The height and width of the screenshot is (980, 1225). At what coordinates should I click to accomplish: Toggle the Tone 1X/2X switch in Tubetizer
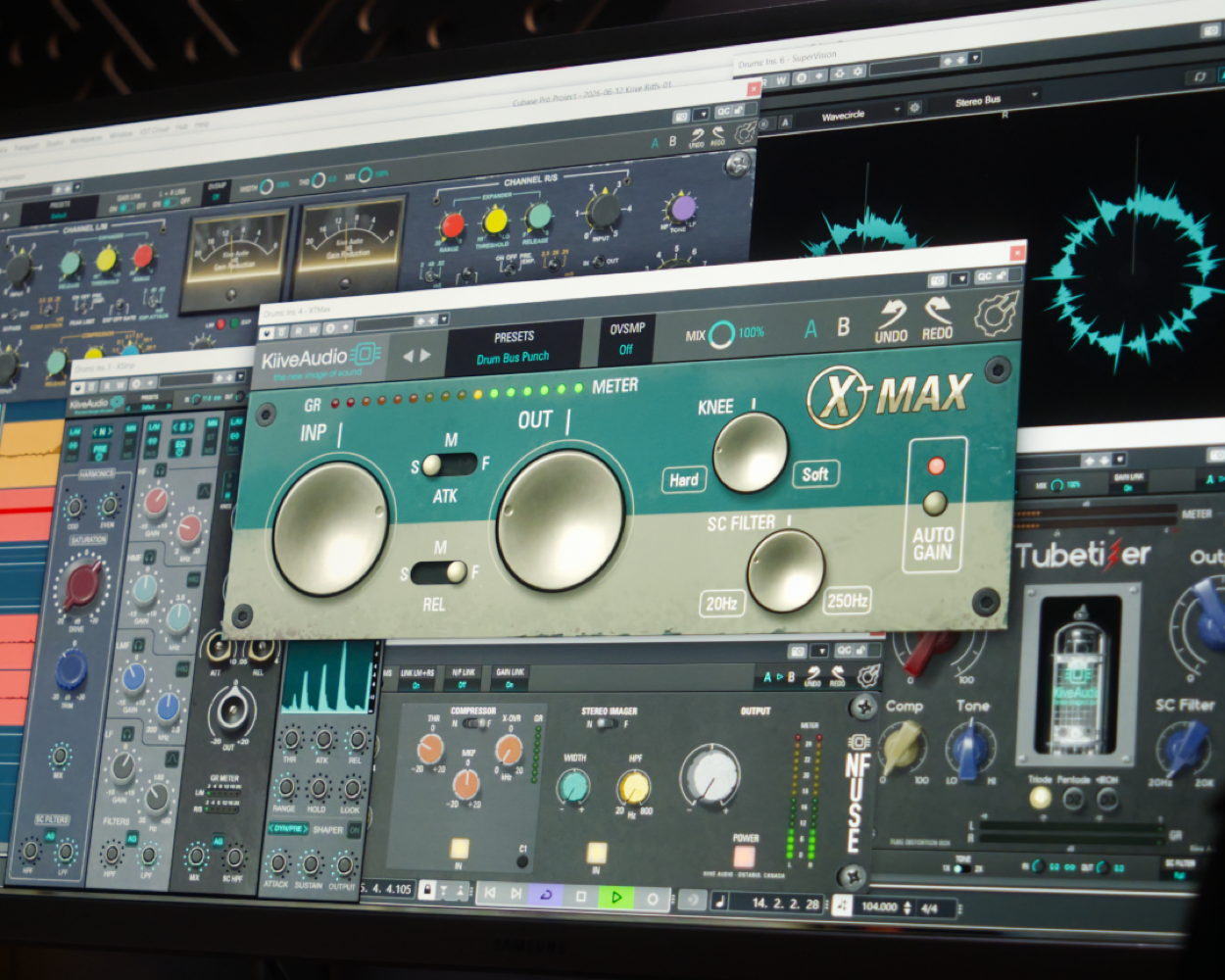tap(962, 867)
